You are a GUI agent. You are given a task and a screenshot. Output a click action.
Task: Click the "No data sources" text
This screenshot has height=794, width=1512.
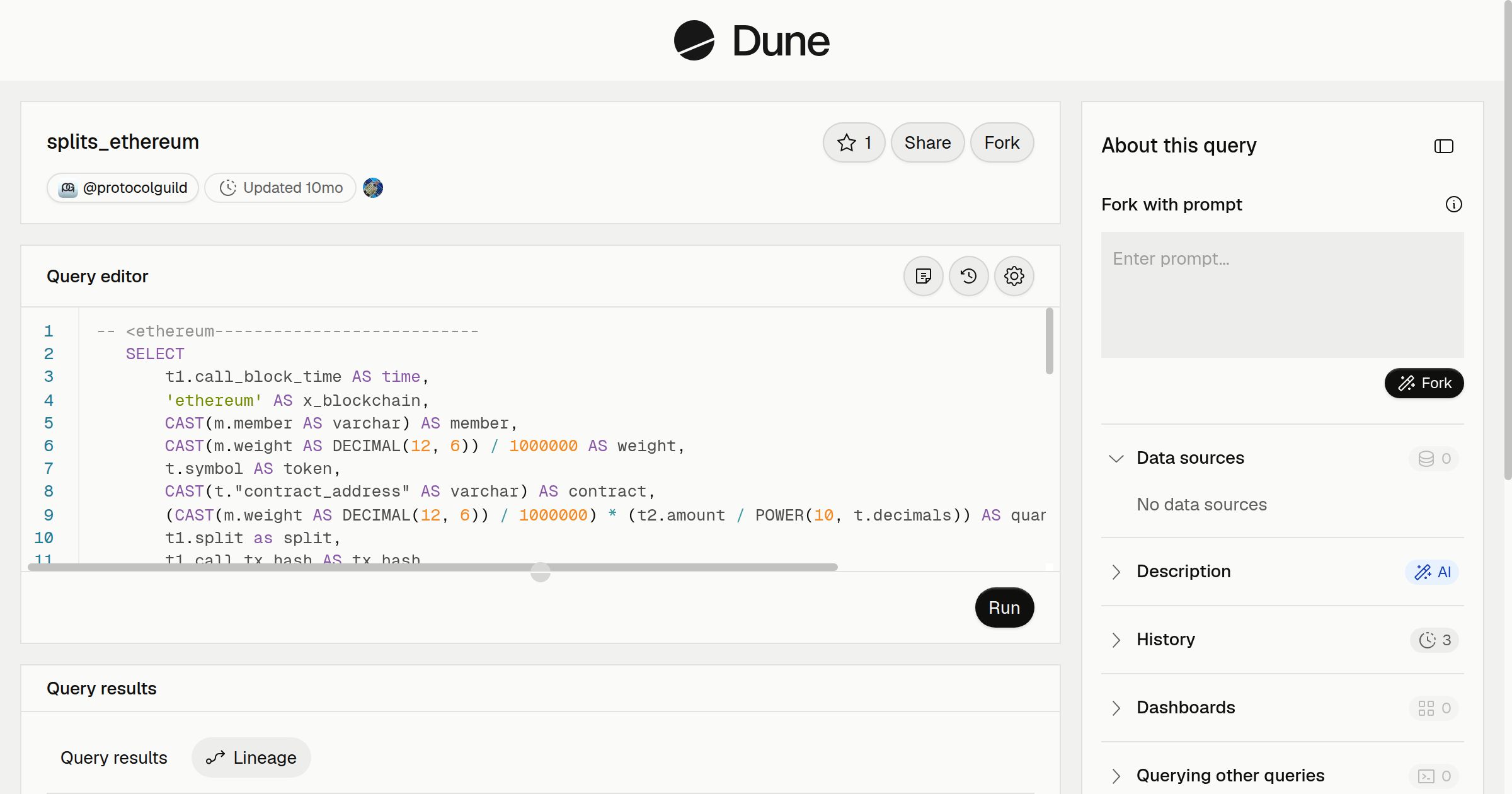point(1201,504)
